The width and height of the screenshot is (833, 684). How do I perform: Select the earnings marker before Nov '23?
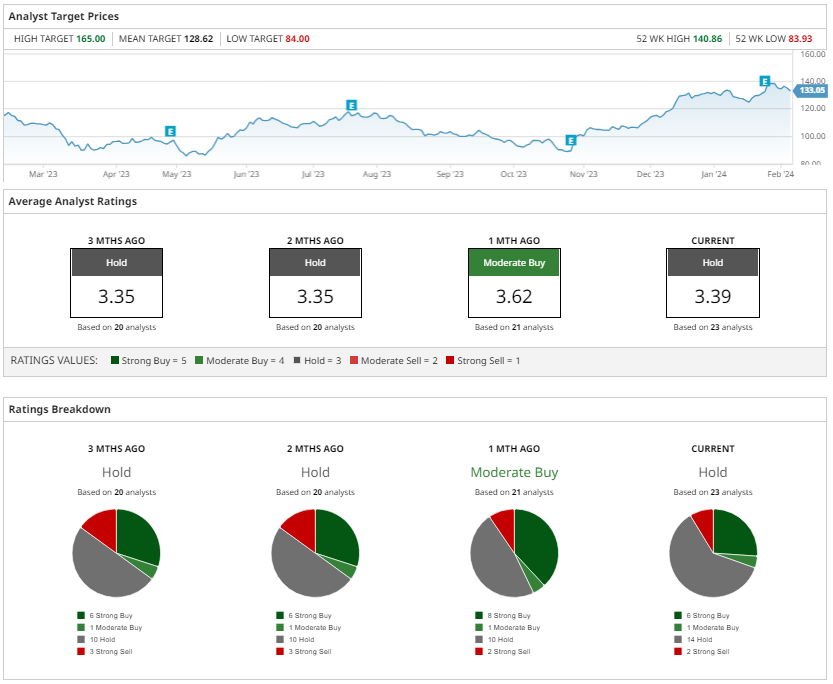571,140
